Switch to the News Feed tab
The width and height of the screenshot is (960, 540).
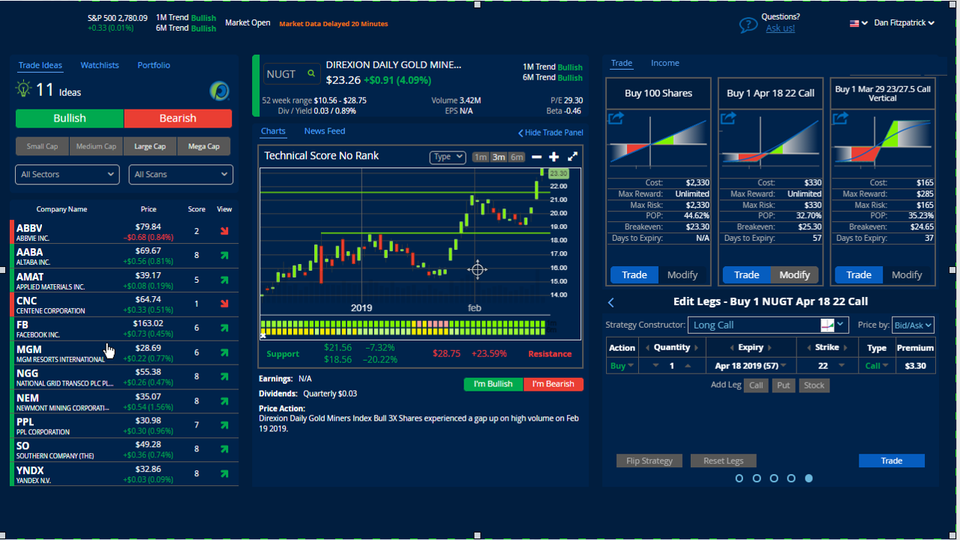(x=324, y=131)
